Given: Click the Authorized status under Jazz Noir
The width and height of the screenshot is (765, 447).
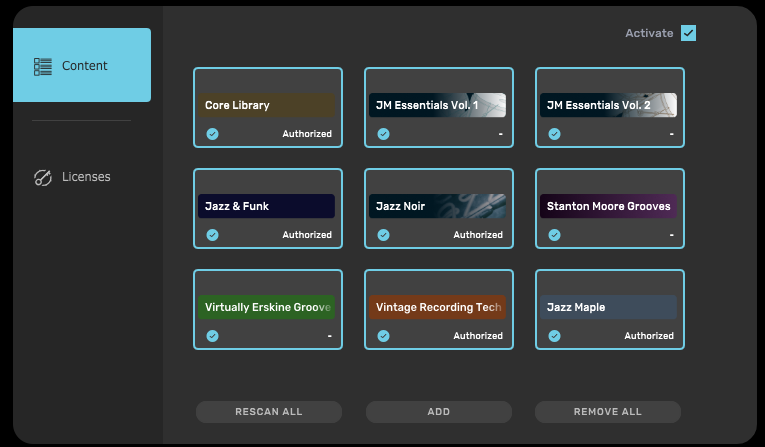Looking at the screenshot, I should coord(478,235).
